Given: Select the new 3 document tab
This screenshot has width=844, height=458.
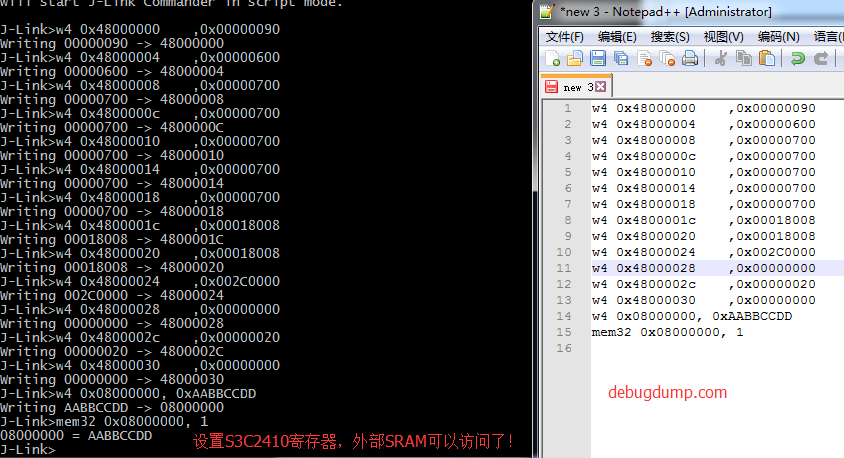Looking at the screenshot, I should click(x=575, y=87).
